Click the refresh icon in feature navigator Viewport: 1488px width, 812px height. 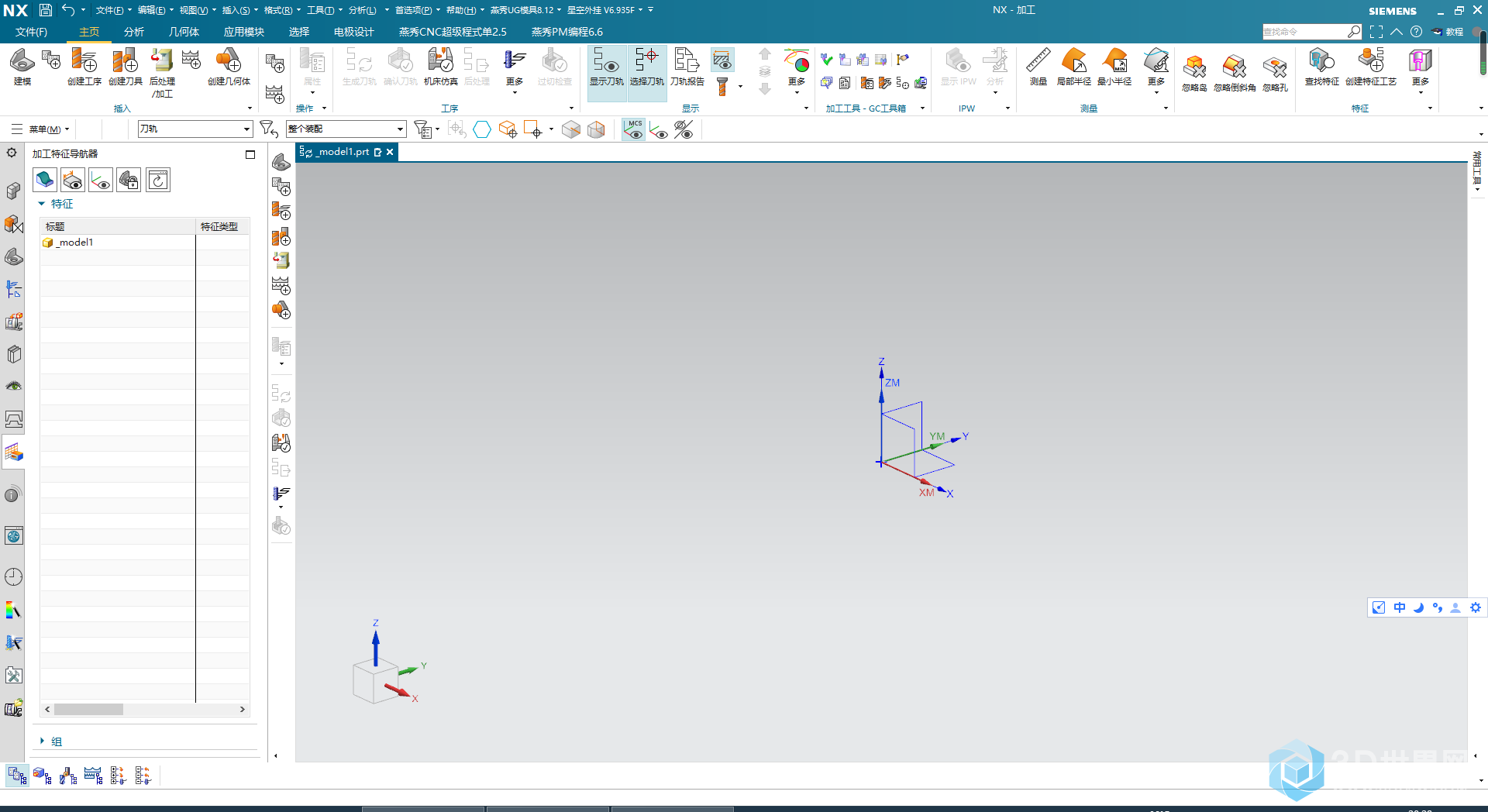tap(158, 180)
